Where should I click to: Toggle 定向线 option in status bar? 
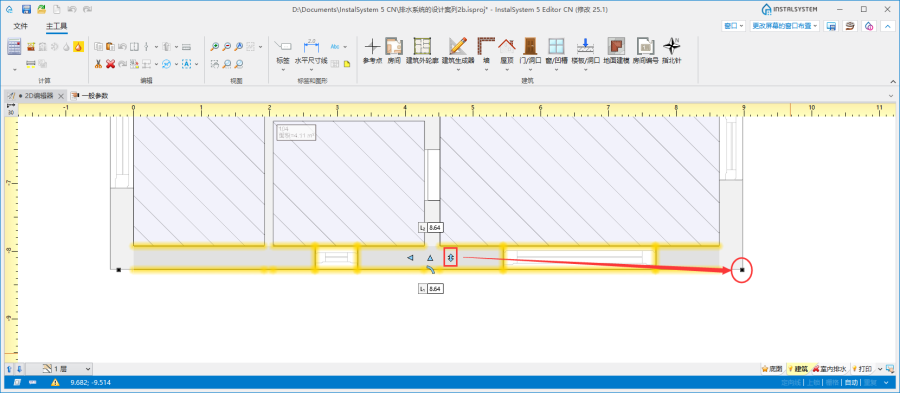click(x=792, y=383)
